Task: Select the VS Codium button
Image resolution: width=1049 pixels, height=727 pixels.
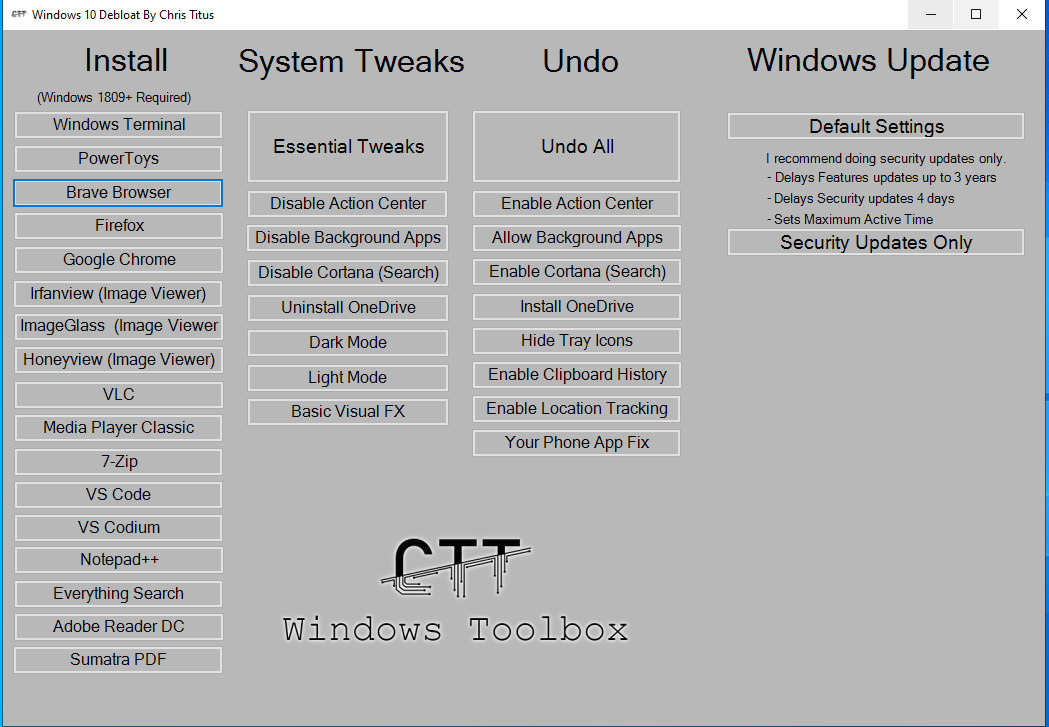Action: coord(118,528)
